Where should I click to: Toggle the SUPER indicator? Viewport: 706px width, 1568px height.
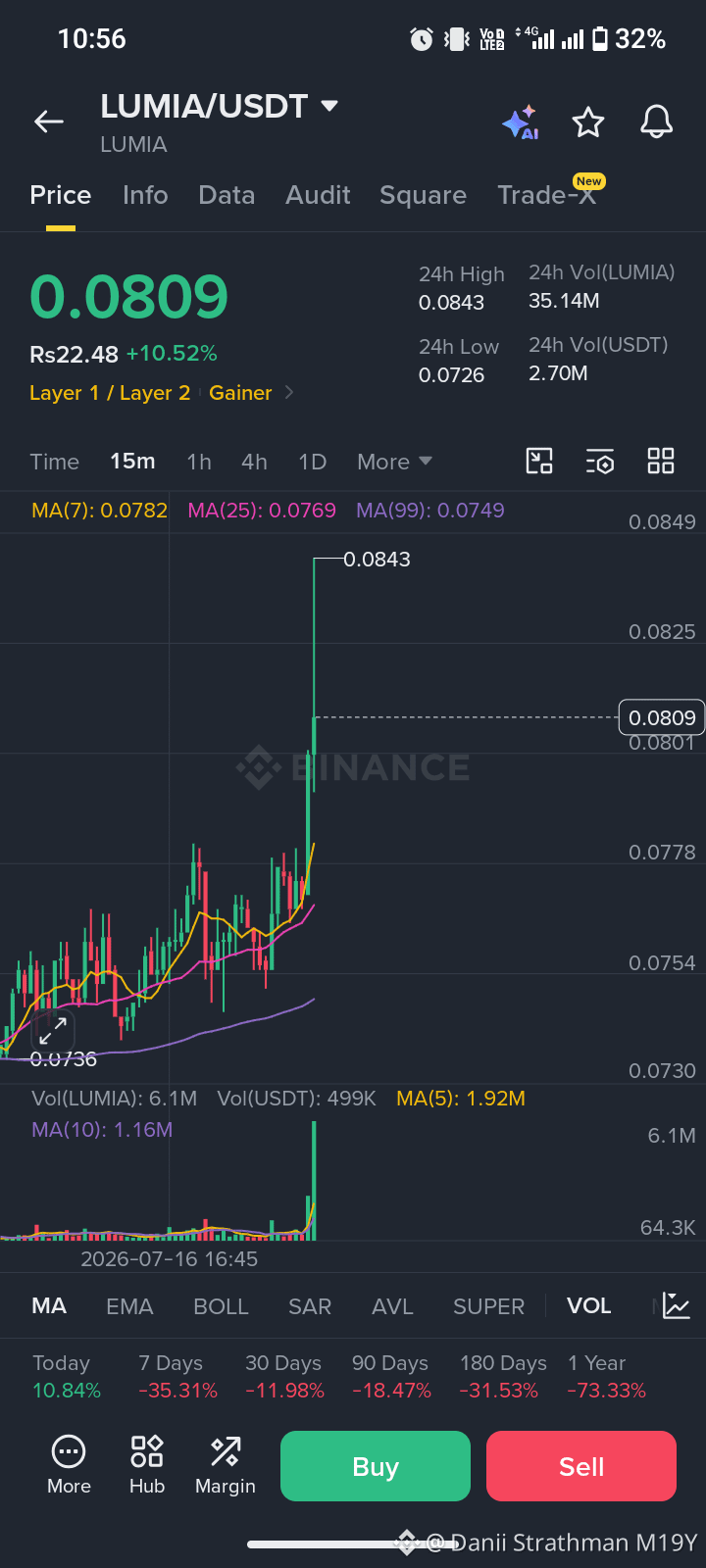pyautogui.click(x=488, y=1306)
